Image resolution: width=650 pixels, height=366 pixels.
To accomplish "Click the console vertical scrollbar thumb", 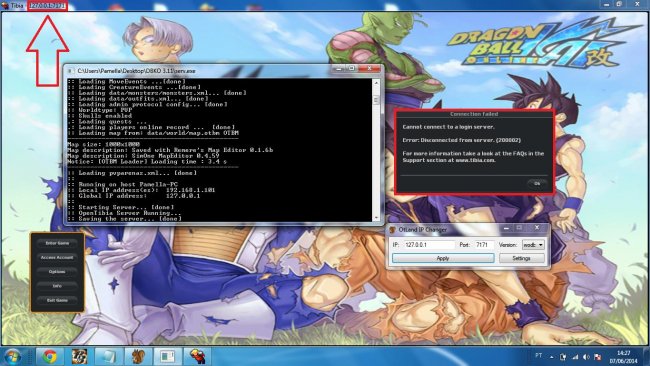I will (376, 100).
